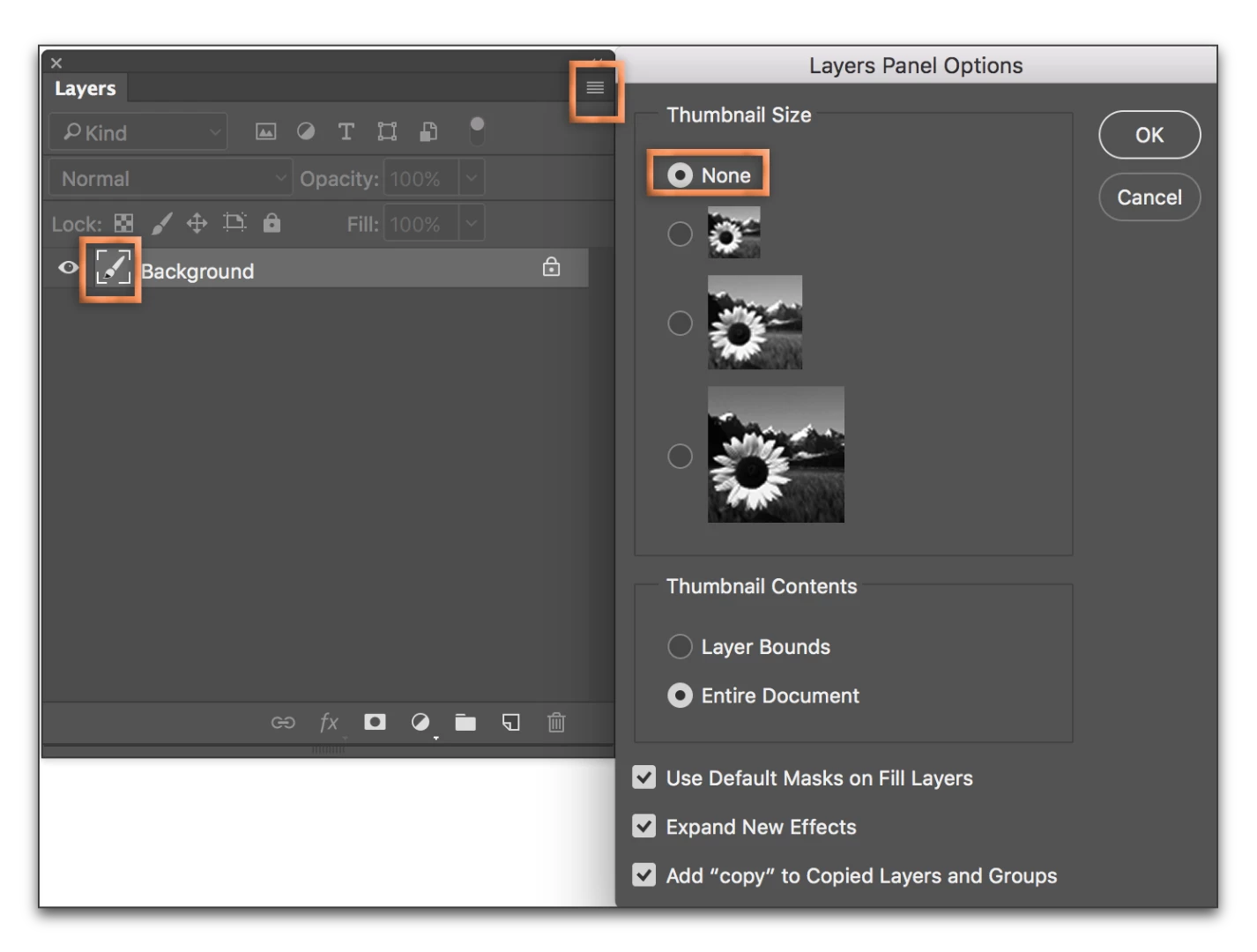Filter for shape layers icon

pos(387,132)
